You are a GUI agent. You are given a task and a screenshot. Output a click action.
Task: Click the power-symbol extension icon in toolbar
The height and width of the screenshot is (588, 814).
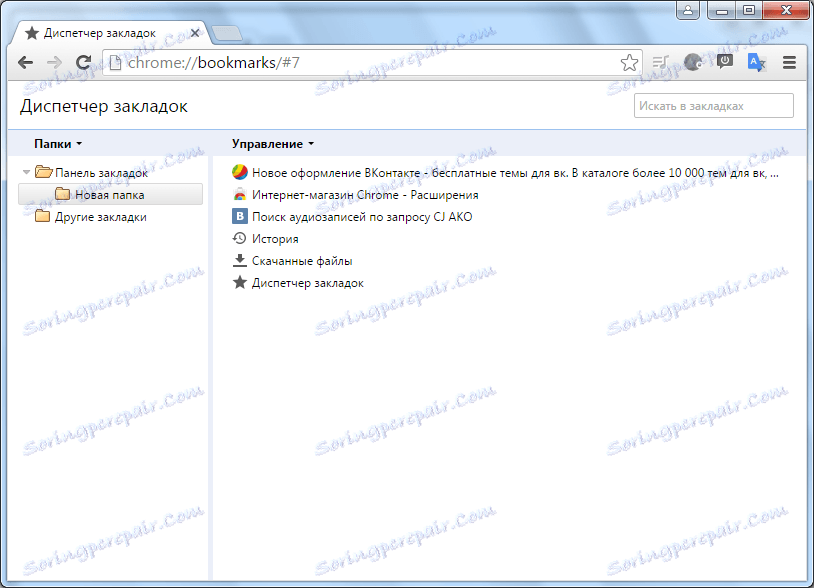click(725, 62)
